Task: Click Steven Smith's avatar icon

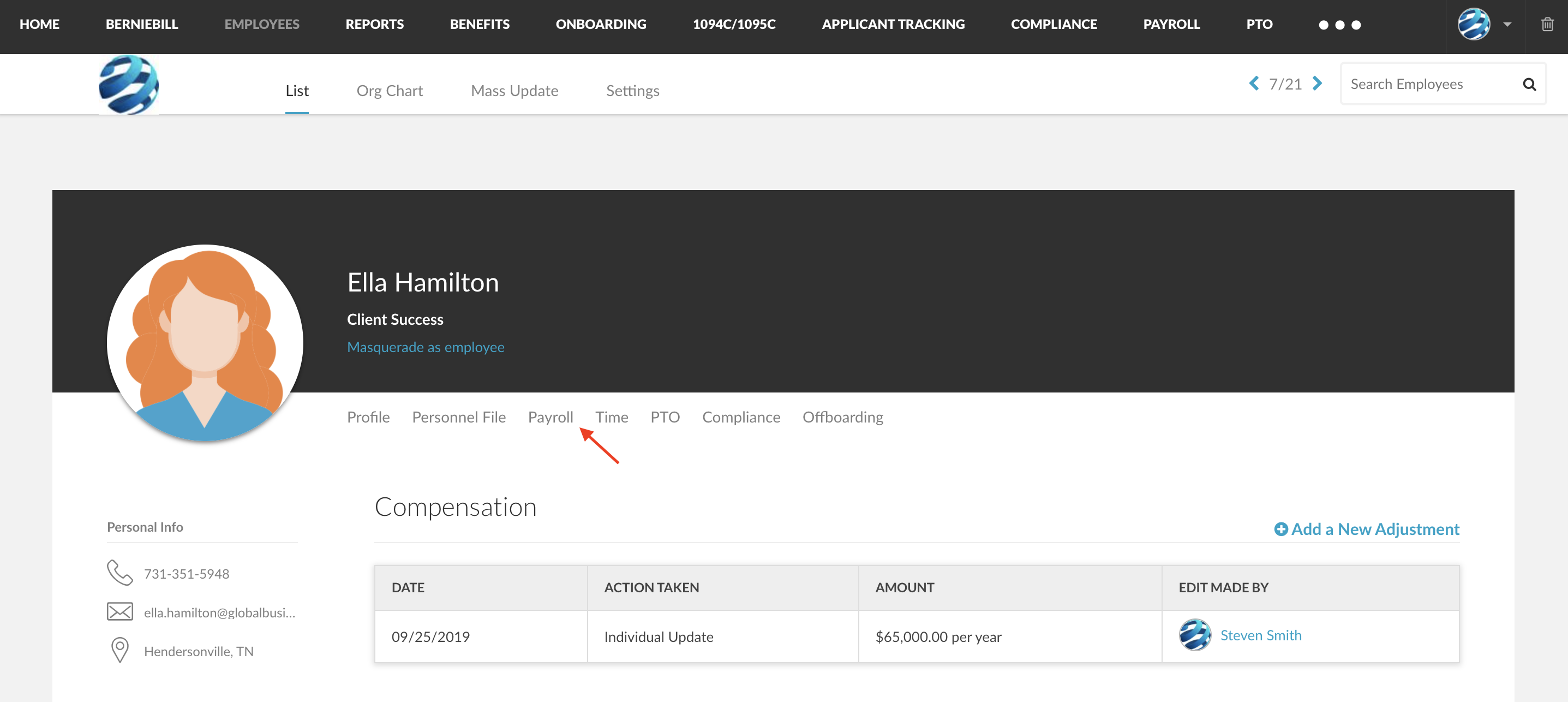Action: (1195, 635)
